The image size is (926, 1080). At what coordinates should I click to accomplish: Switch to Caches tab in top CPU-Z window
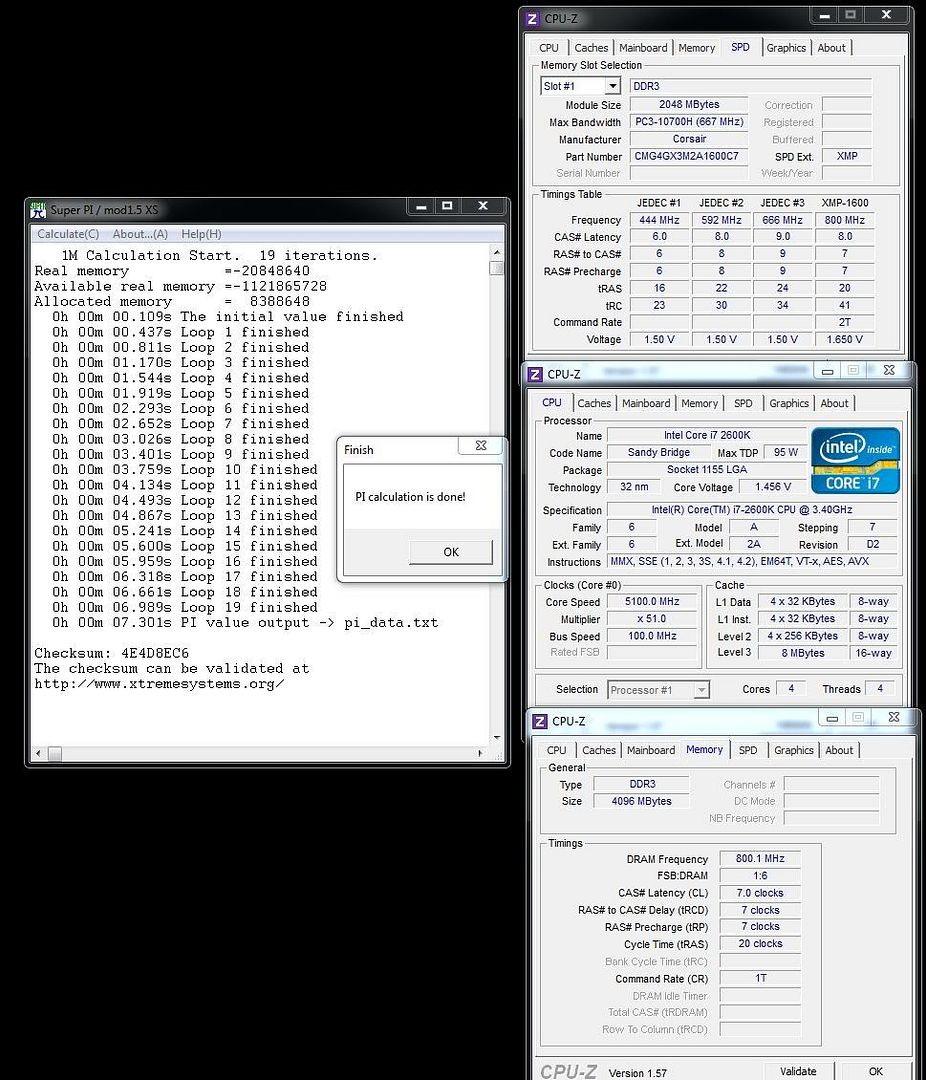(591, 48)
